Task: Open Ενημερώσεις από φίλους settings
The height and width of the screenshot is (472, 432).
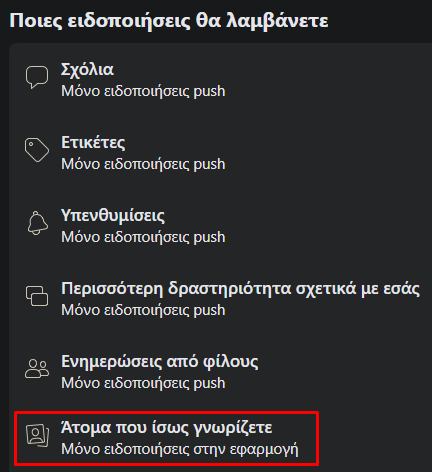Action: [221, 372]
